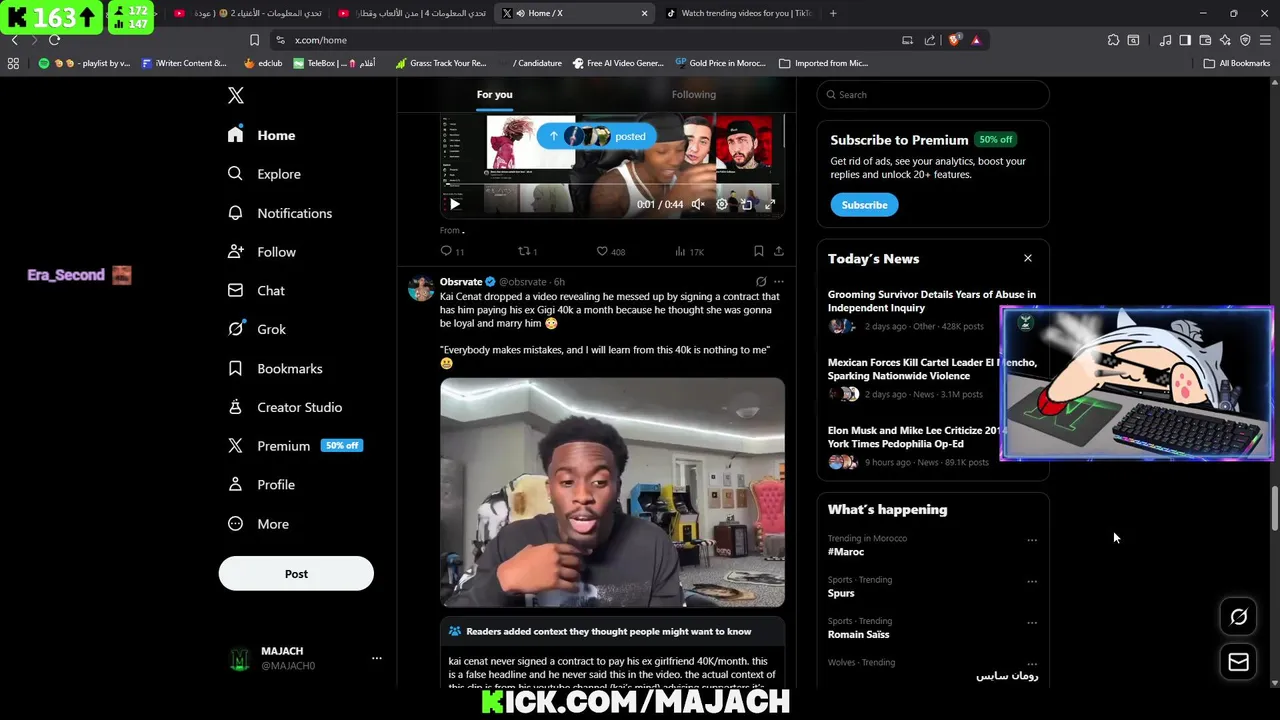Click bookmark-this-page icon beside address bar
The width and height of the screenshot is (1280, 720).
[254, 40]
